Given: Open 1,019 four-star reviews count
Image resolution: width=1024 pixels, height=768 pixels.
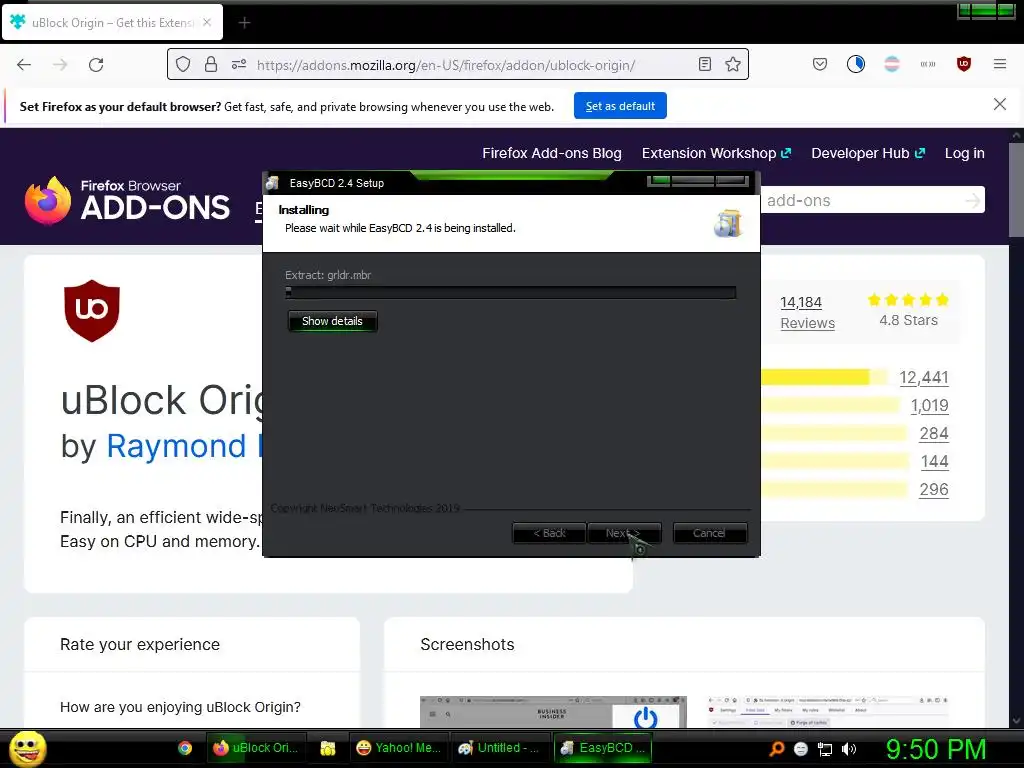Looking at the screenshot, I should coord(929,406).
